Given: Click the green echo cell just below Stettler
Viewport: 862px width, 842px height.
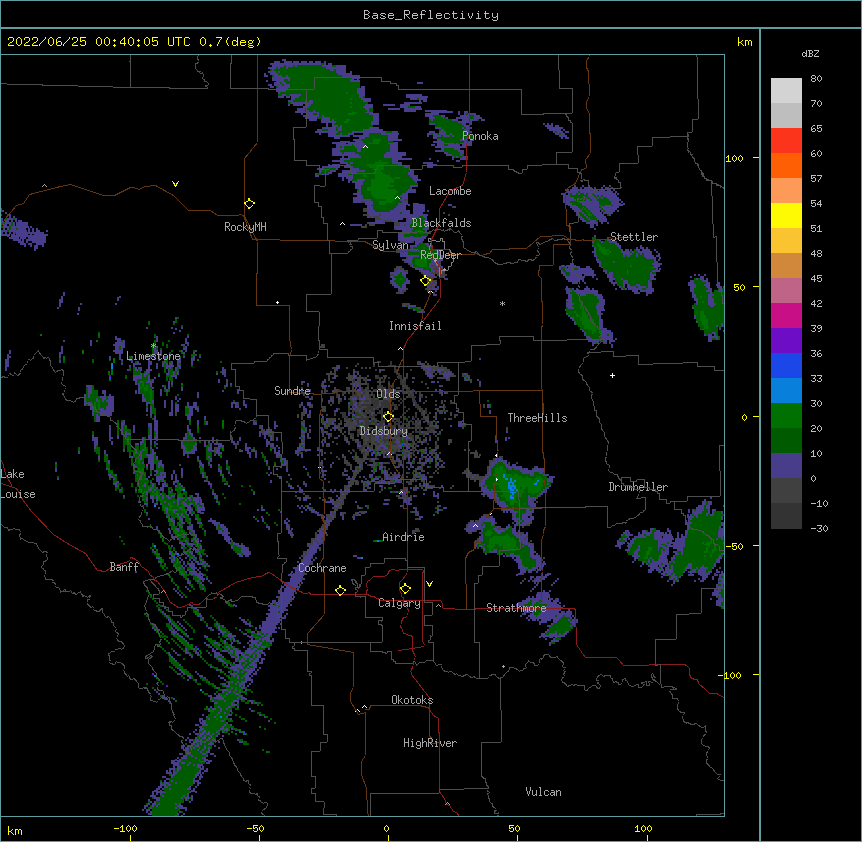Looking at the screenshot, I should pyautogui.click(x=627, y=266).
